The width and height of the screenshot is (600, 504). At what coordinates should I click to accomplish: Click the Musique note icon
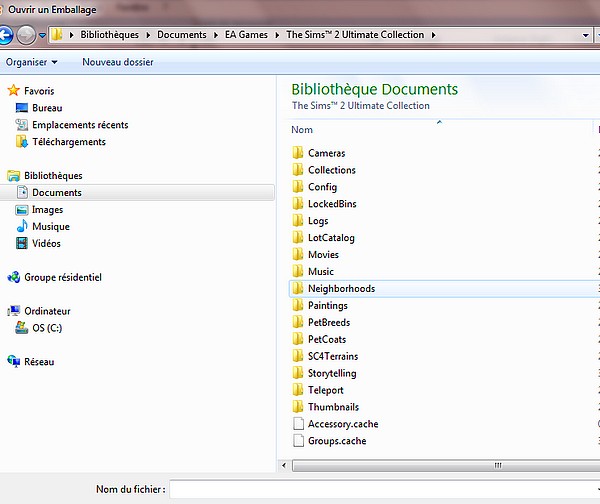[x=22, y=226]
